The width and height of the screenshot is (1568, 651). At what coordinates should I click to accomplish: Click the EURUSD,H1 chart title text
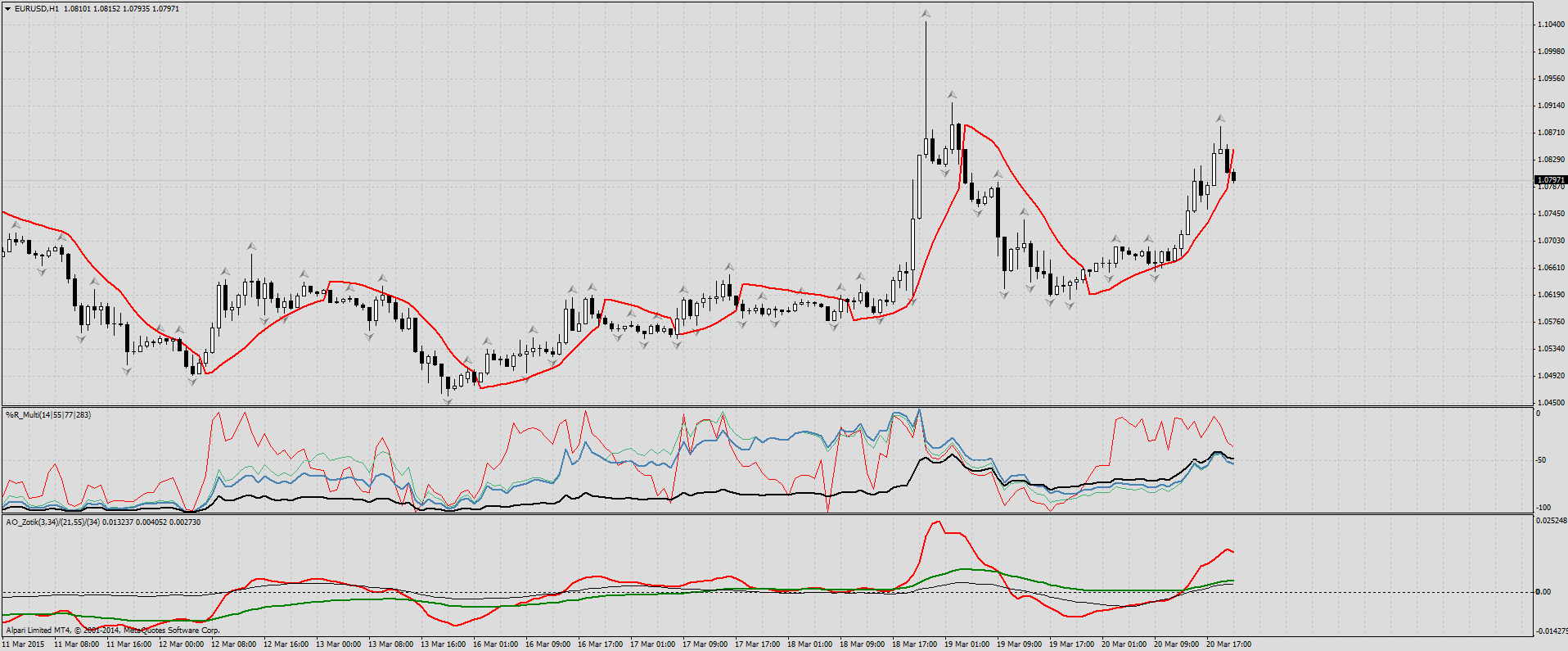point(37,8)
